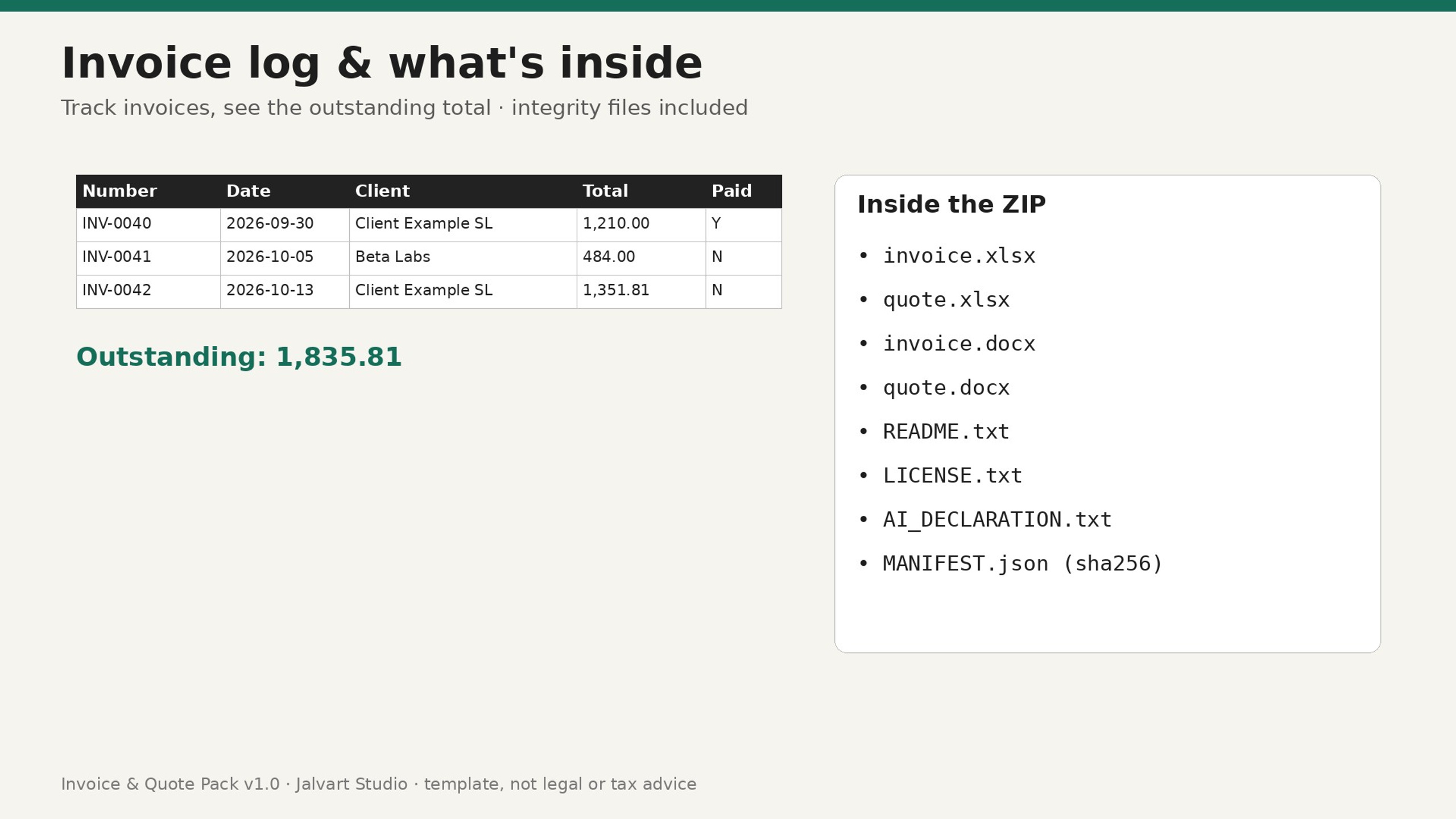
Task: Click LICENSE.txt in the ZIP list
Action: coord(952,475)
